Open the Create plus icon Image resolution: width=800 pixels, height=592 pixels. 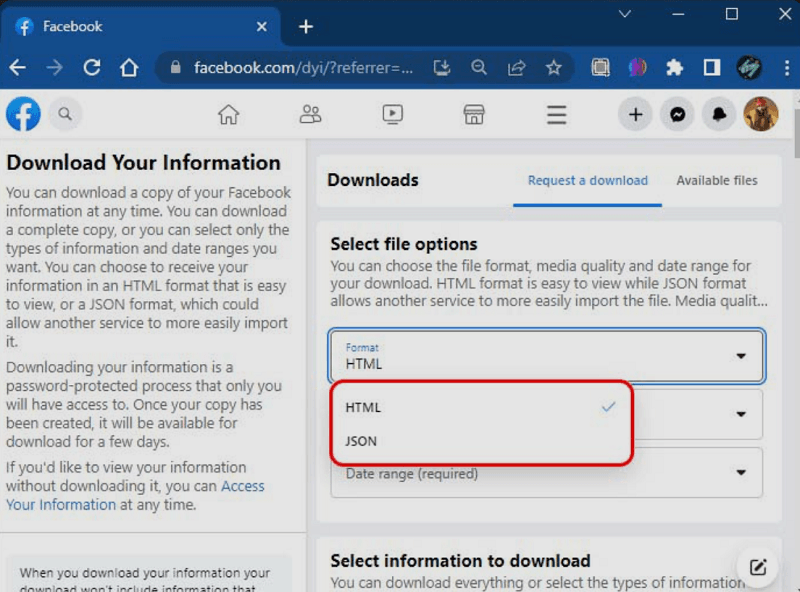(635, 114)
